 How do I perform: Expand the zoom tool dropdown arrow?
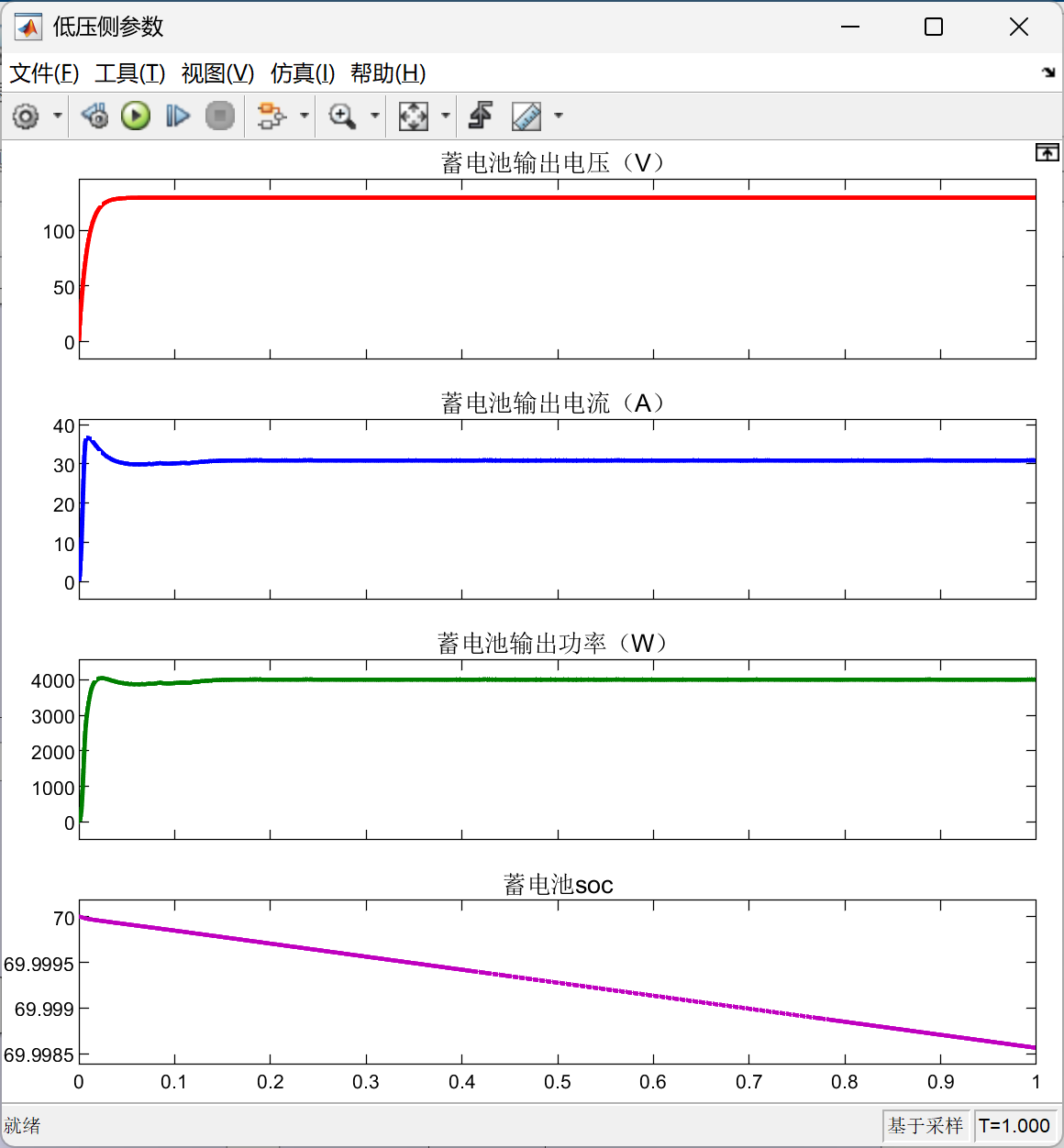point(375,116)
